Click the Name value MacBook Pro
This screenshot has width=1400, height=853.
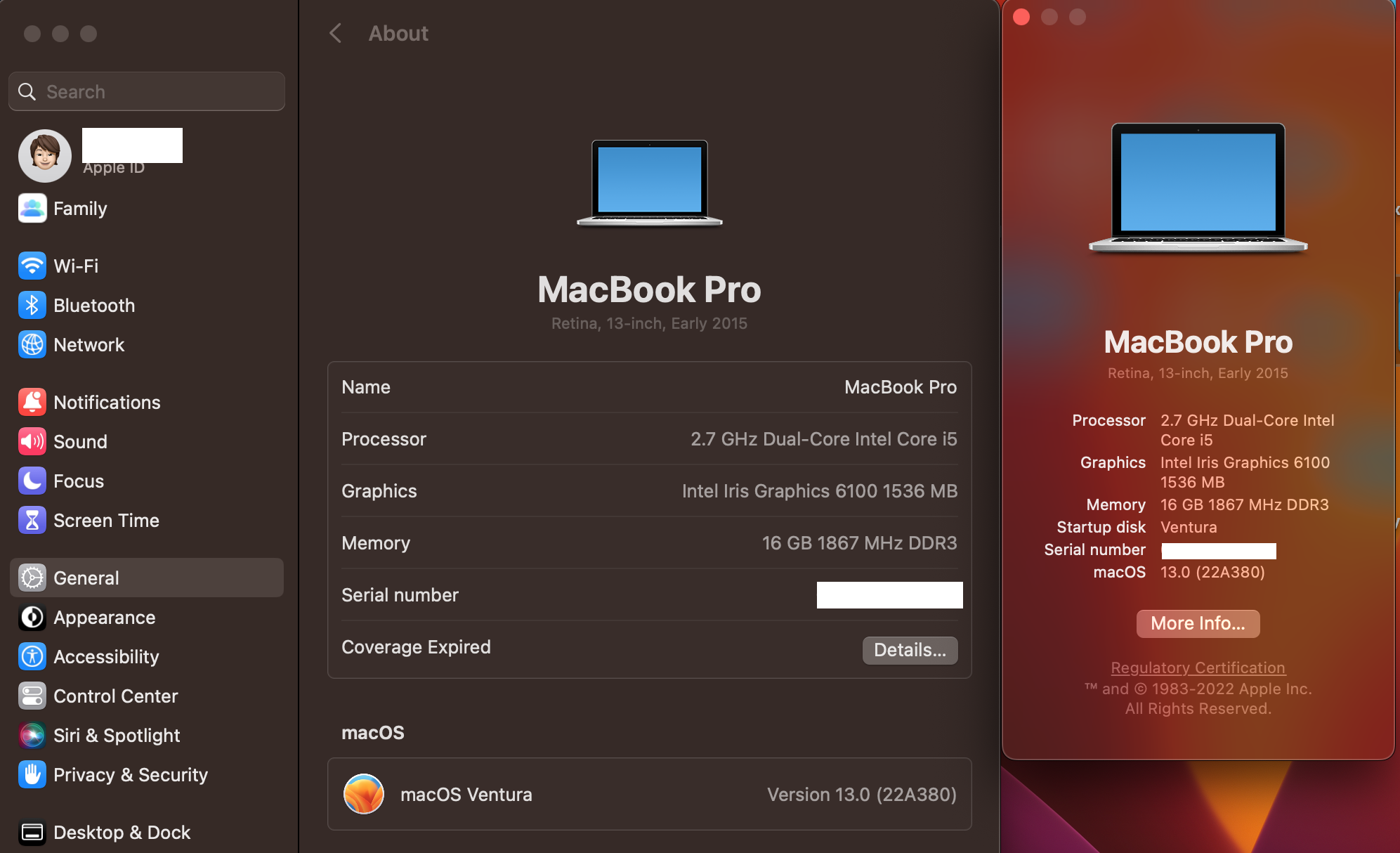tap(901, 387)
